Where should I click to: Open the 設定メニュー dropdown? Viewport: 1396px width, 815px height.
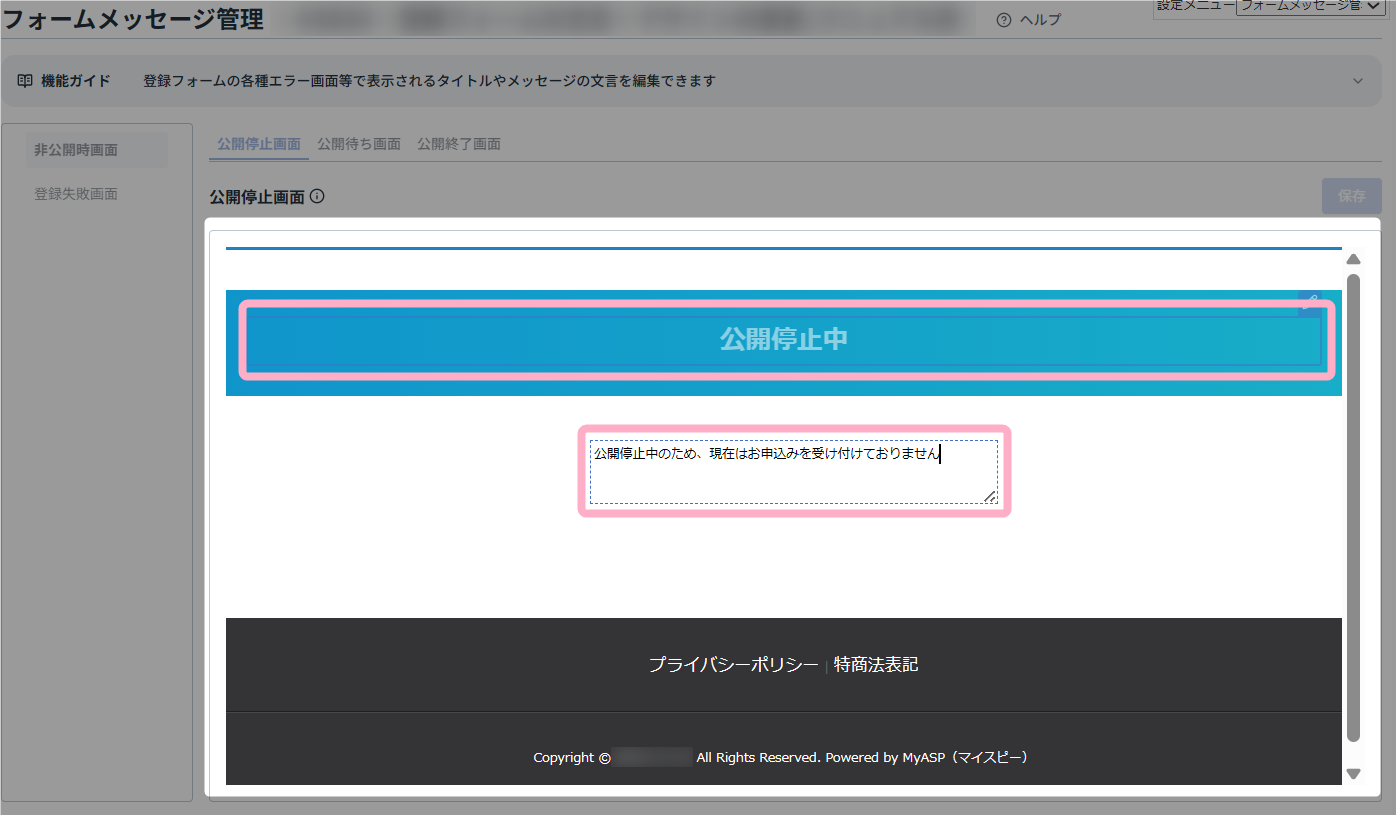pos(1312,6)
